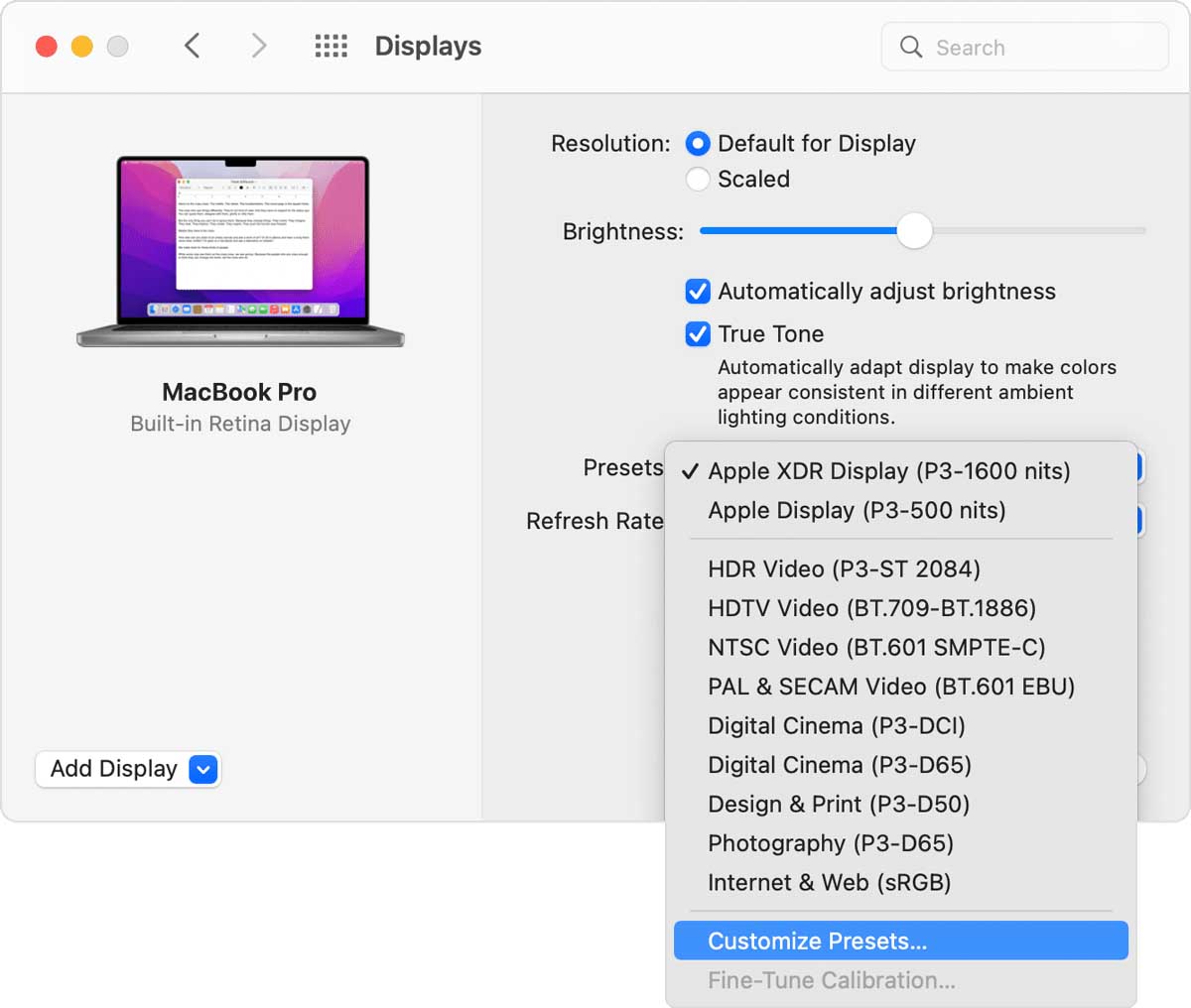
Task: Open Customize Presets… menu item
Action: click(901, 941)
